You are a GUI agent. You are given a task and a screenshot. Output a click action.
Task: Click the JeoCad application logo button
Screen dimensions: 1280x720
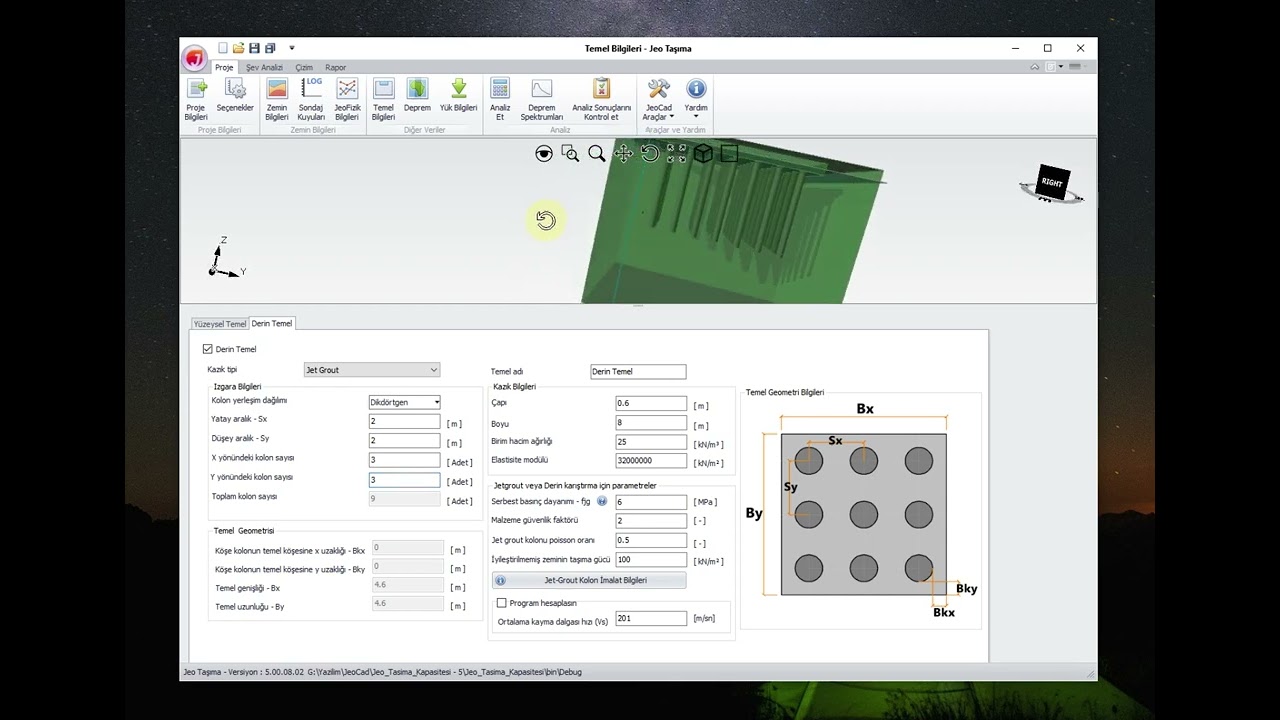(x=195, y=58)
